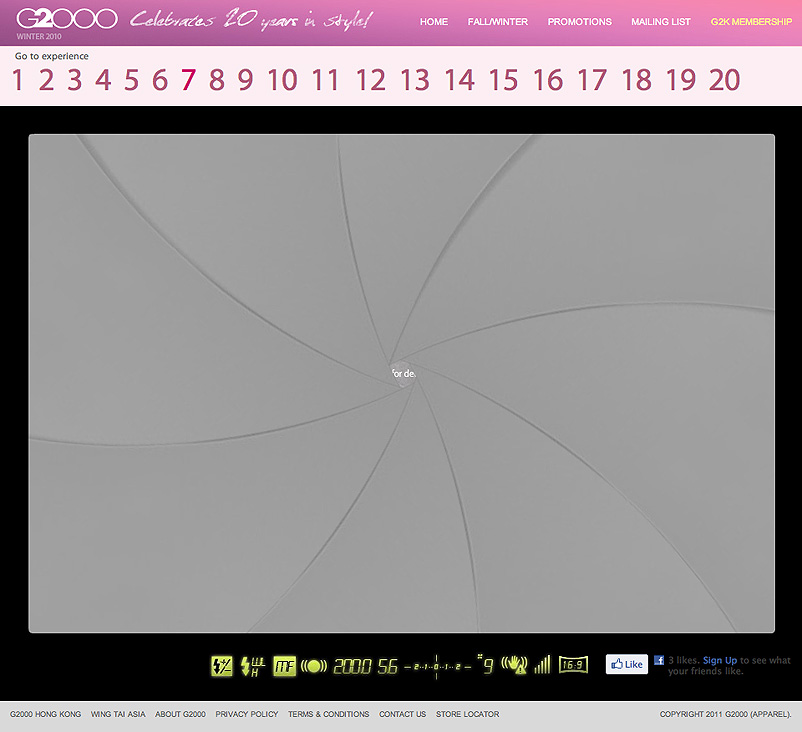Open the HOME menu item
The height and width of the screenshot is (732, 802).
434,22
